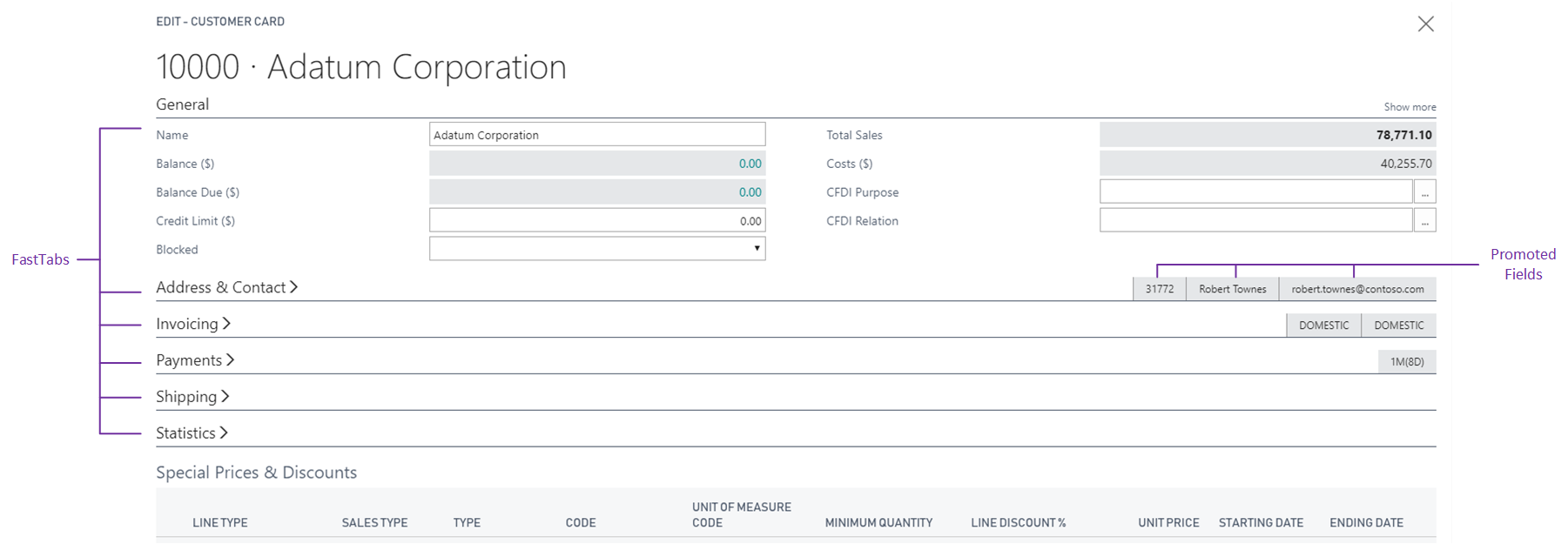Sort by UNIT OF MEASURE CODE column
This screenshot has width=1568, height=544.
tap(742, 515)
